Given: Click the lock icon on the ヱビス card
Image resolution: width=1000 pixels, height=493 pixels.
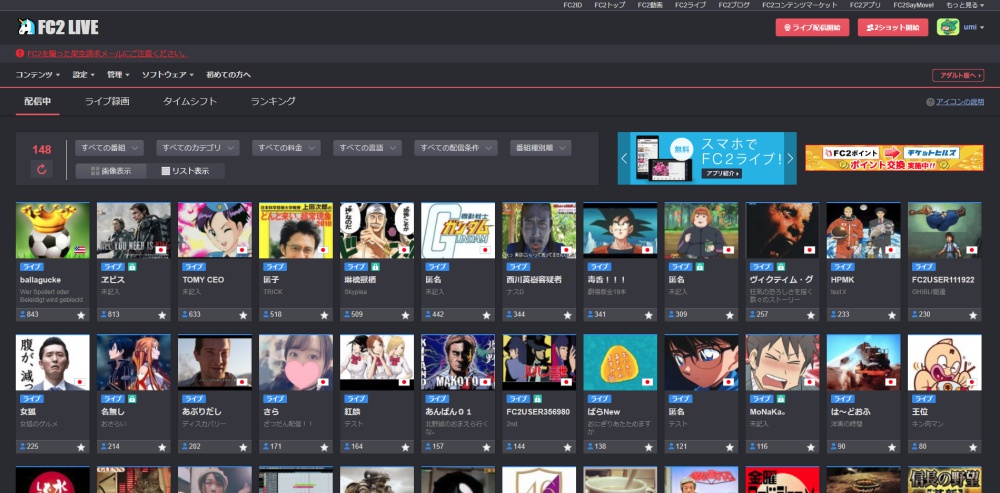Looking at the screenshot, I should (x=132, y=267).
